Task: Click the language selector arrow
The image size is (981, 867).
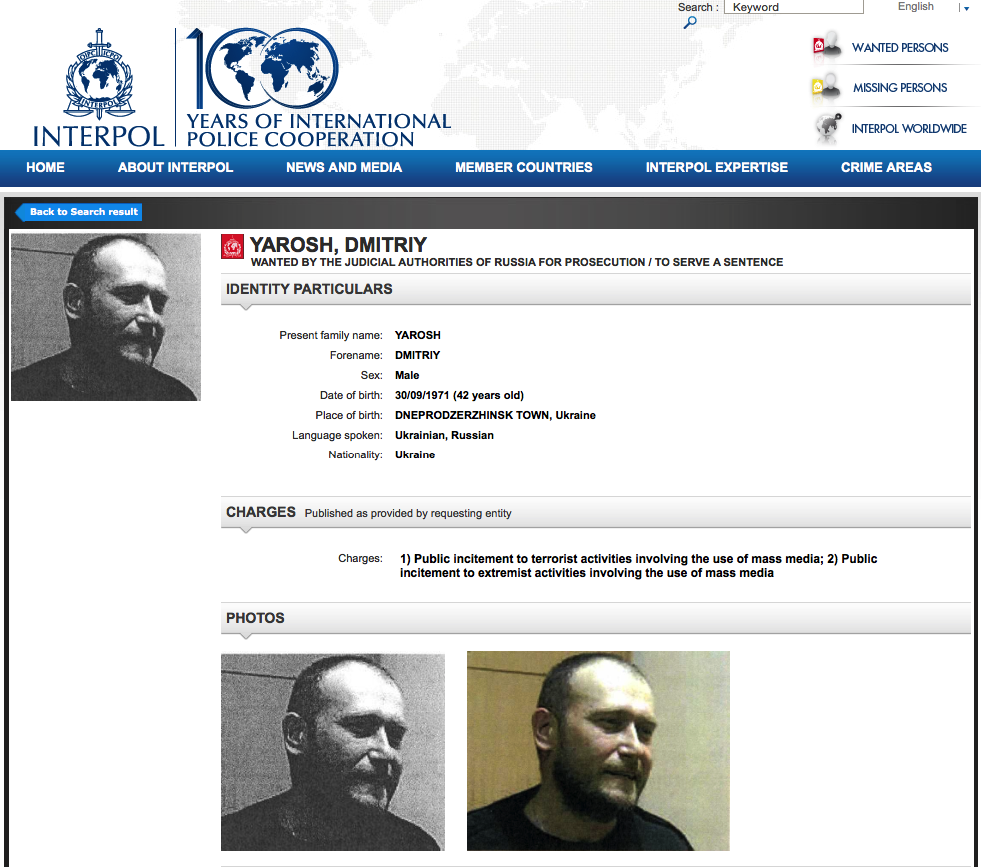Action: pos(966,8)
